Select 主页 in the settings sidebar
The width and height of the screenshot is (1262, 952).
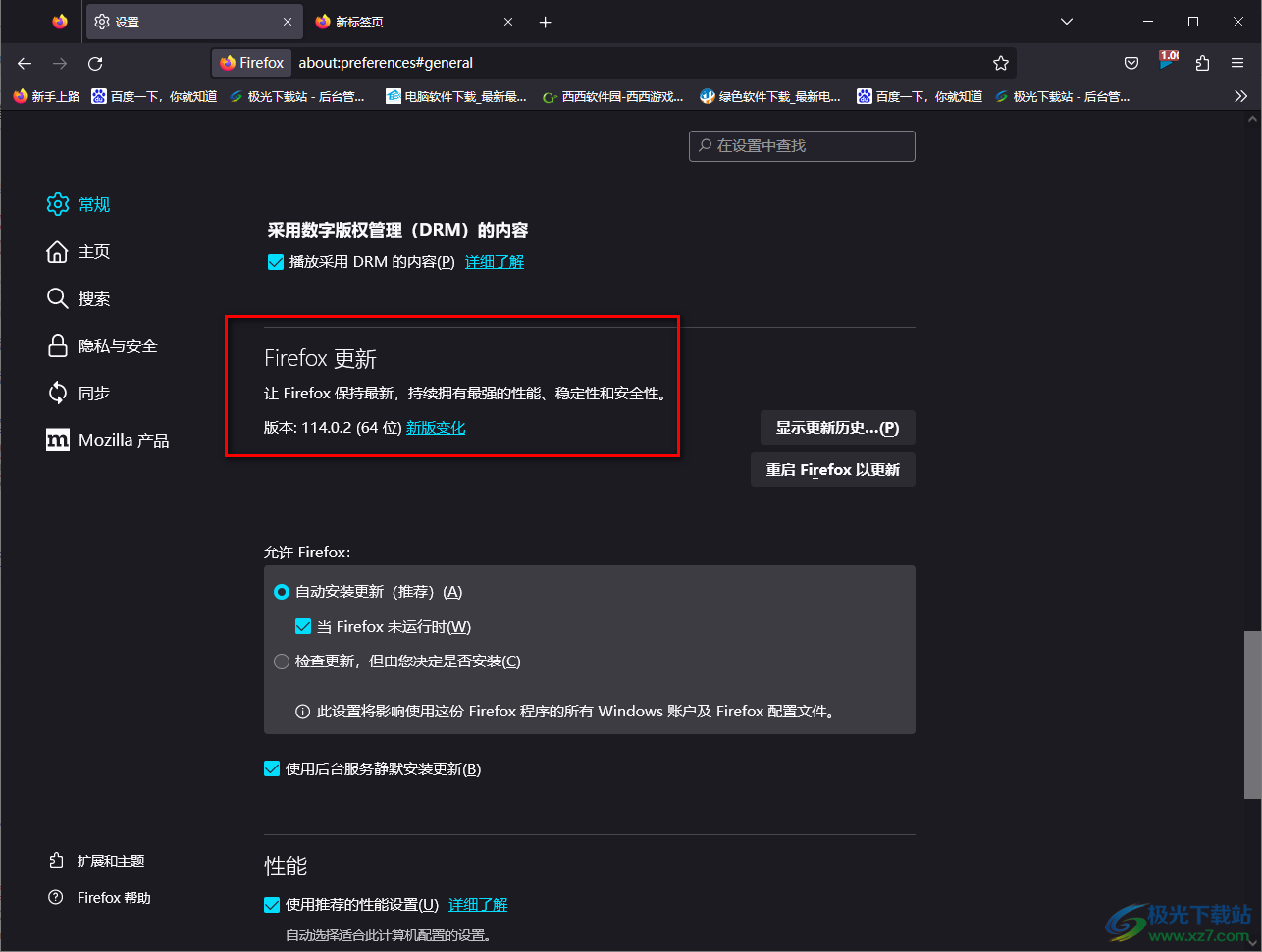(79, 251)
